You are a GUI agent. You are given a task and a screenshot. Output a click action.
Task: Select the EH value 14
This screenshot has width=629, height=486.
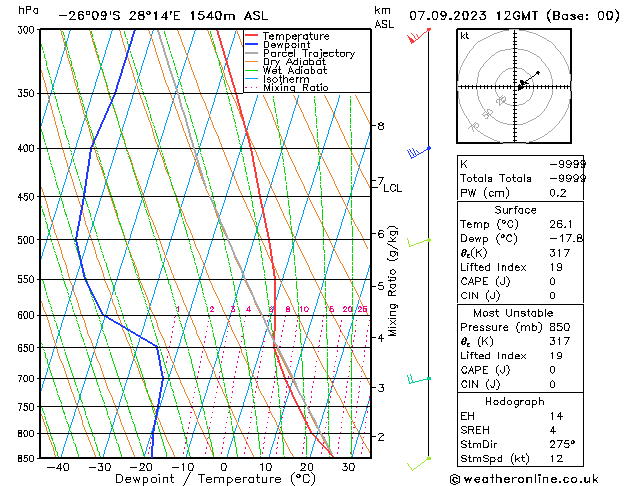pyautogui.click(x=556, y=416)
